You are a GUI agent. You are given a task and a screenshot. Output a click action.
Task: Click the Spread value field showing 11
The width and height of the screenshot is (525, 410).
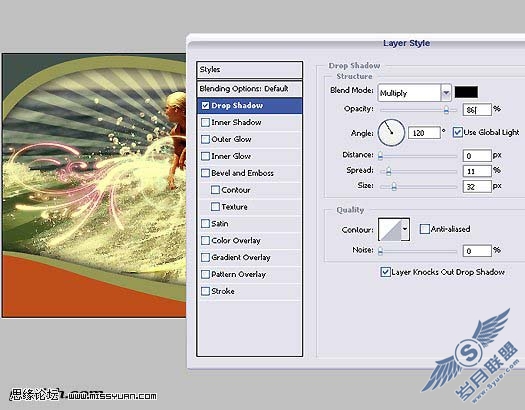click(x=477, y=171)
